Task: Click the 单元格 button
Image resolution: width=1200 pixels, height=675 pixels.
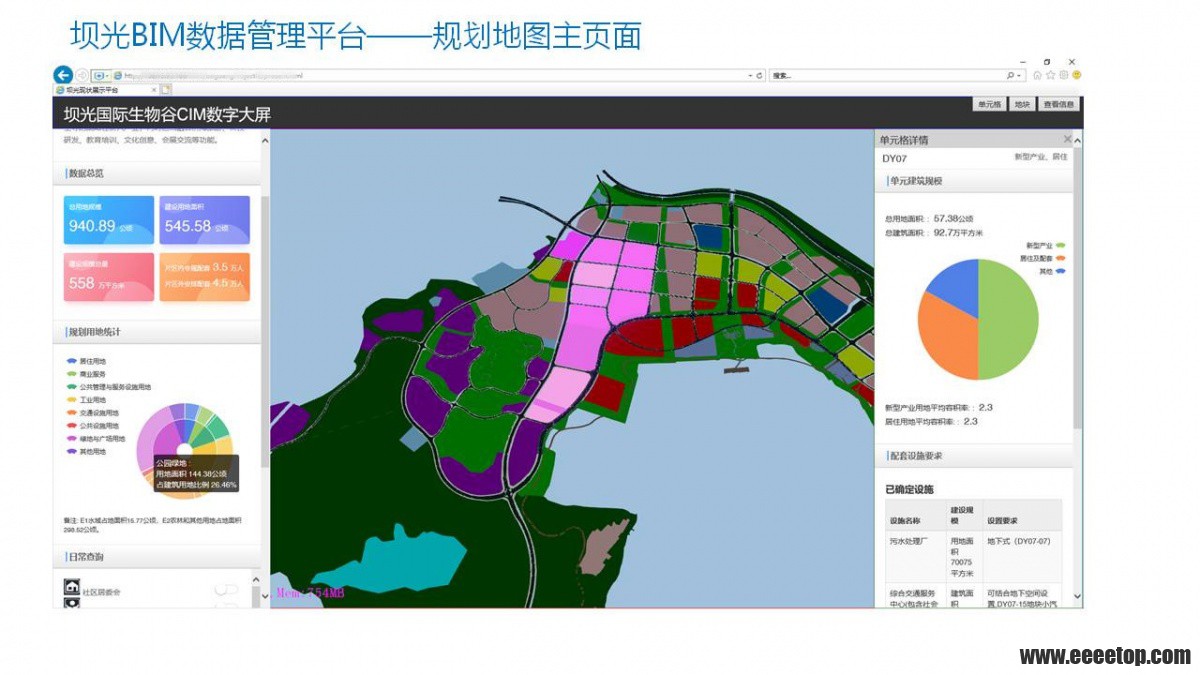Action: click(x=989, y=104)
